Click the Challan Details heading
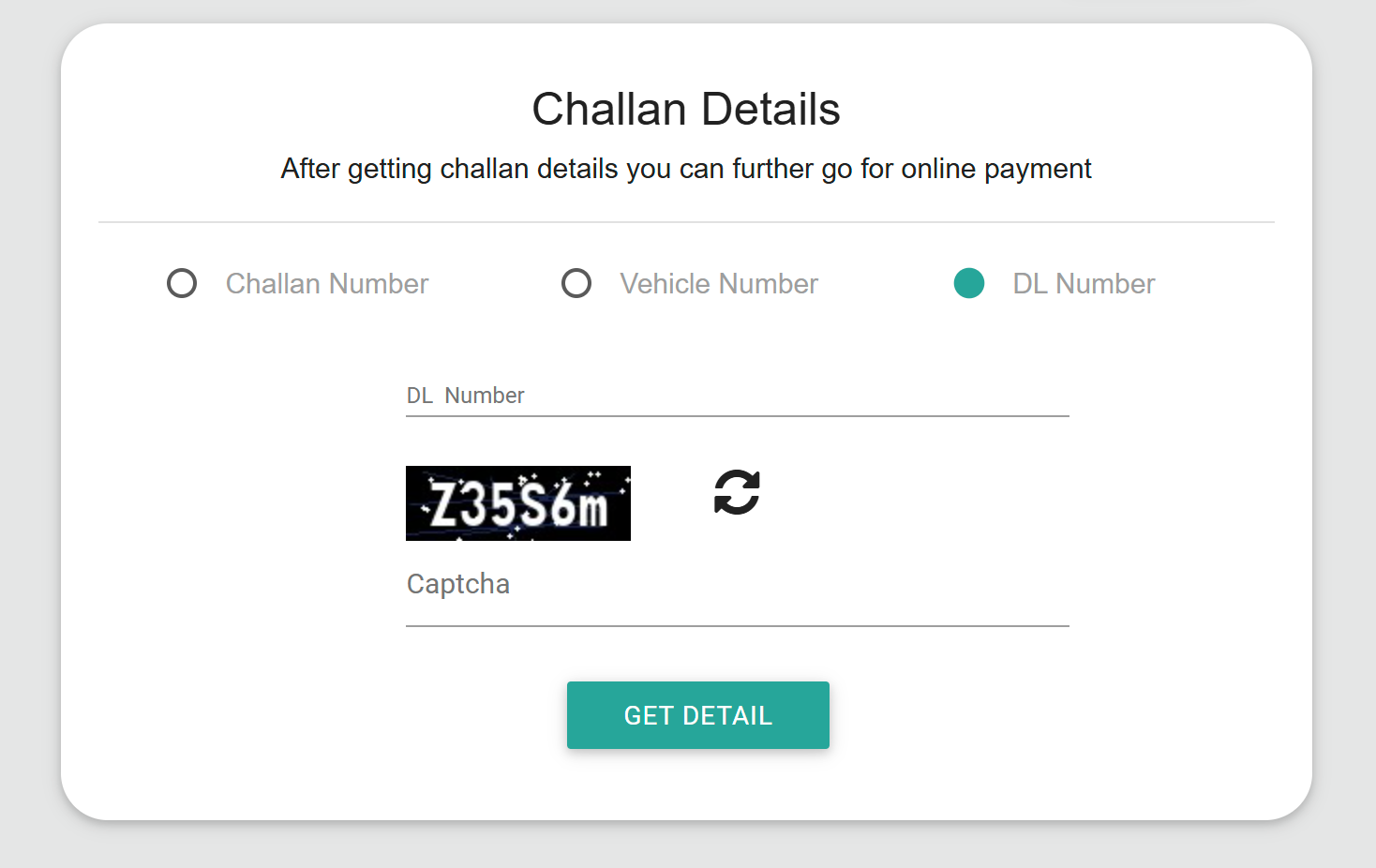1376x868 pixels. click(x=686, y=108)
